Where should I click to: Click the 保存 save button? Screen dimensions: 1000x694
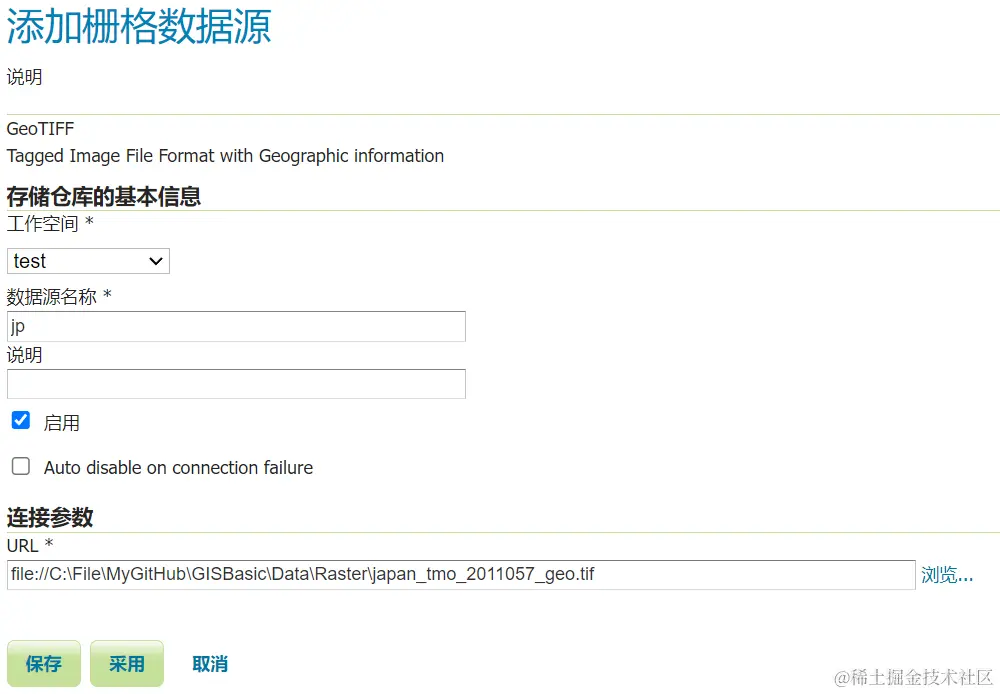pos(44,663)
